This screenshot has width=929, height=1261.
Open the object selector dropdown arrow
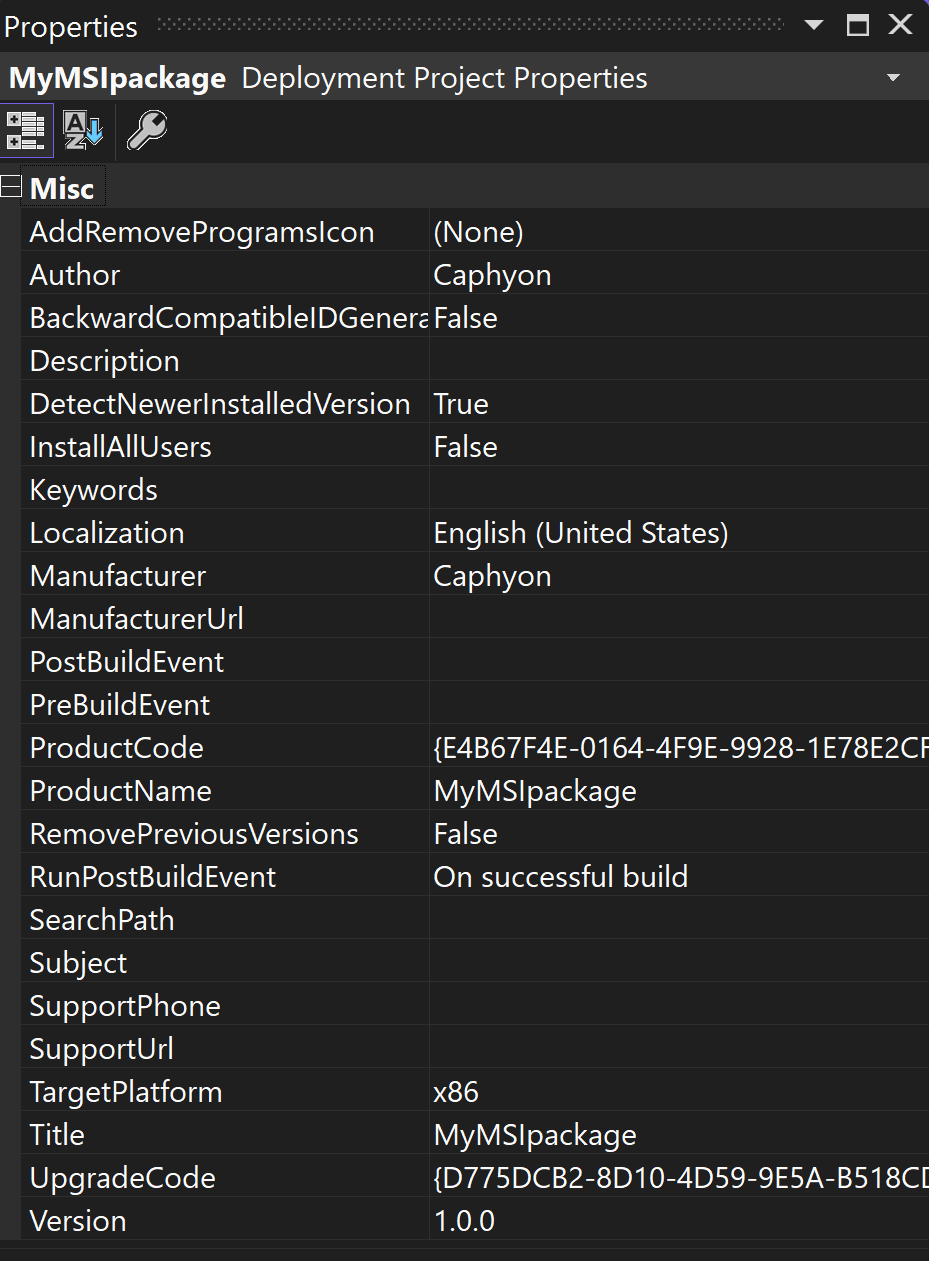point(893,78)
